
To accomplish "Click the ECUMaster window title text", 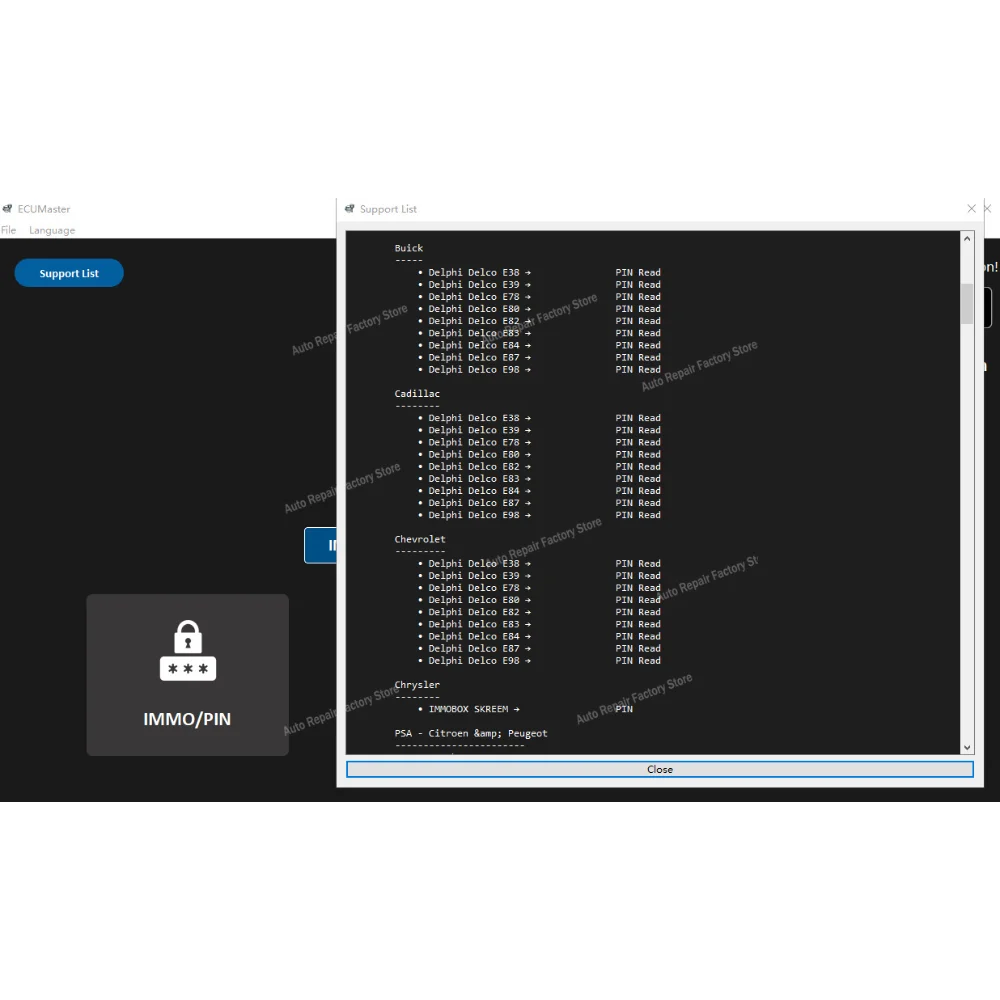I will [44, 209].
